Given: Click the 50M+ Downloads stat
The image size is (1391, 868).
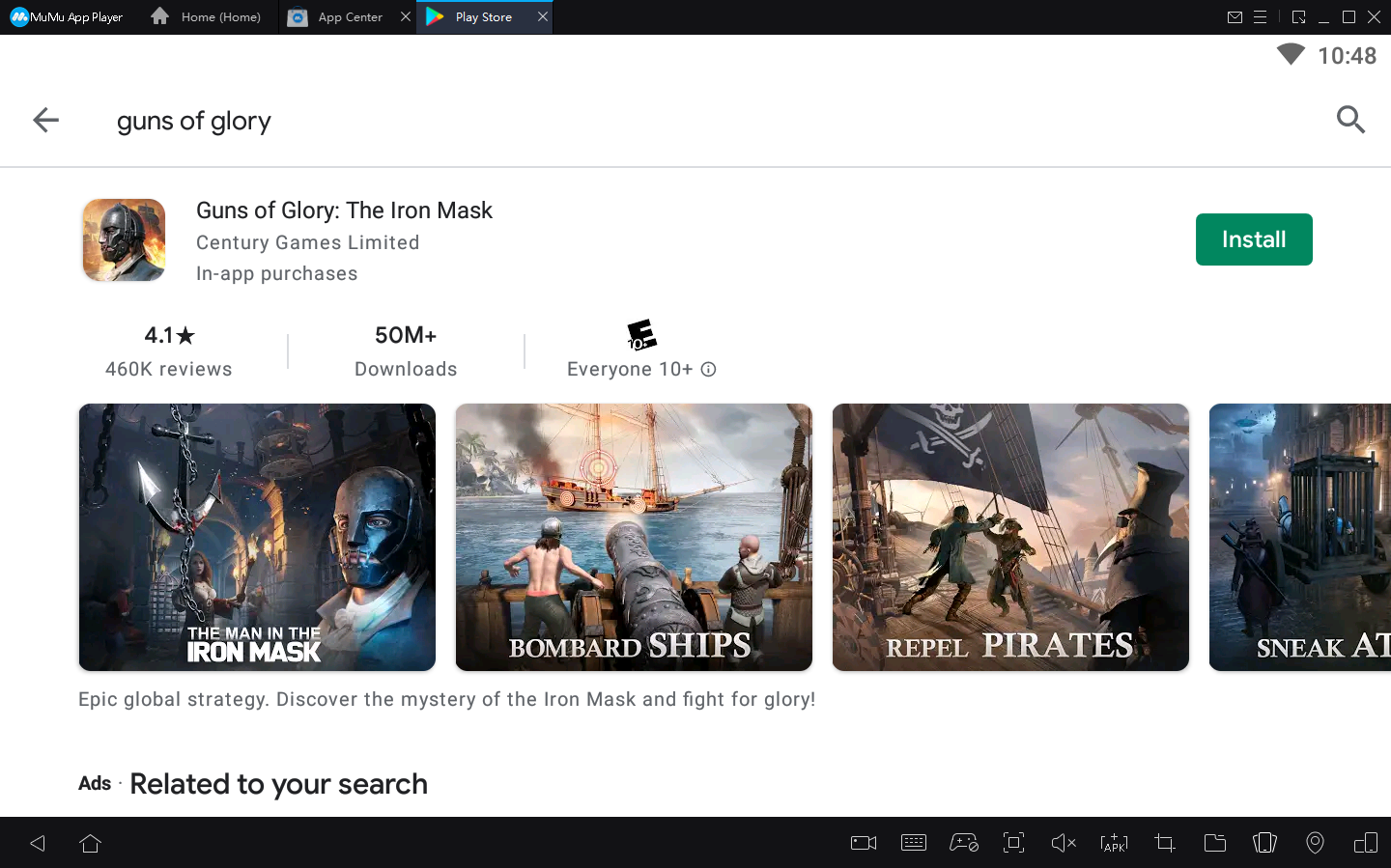Looking at the screenshot, I should 406,351.
